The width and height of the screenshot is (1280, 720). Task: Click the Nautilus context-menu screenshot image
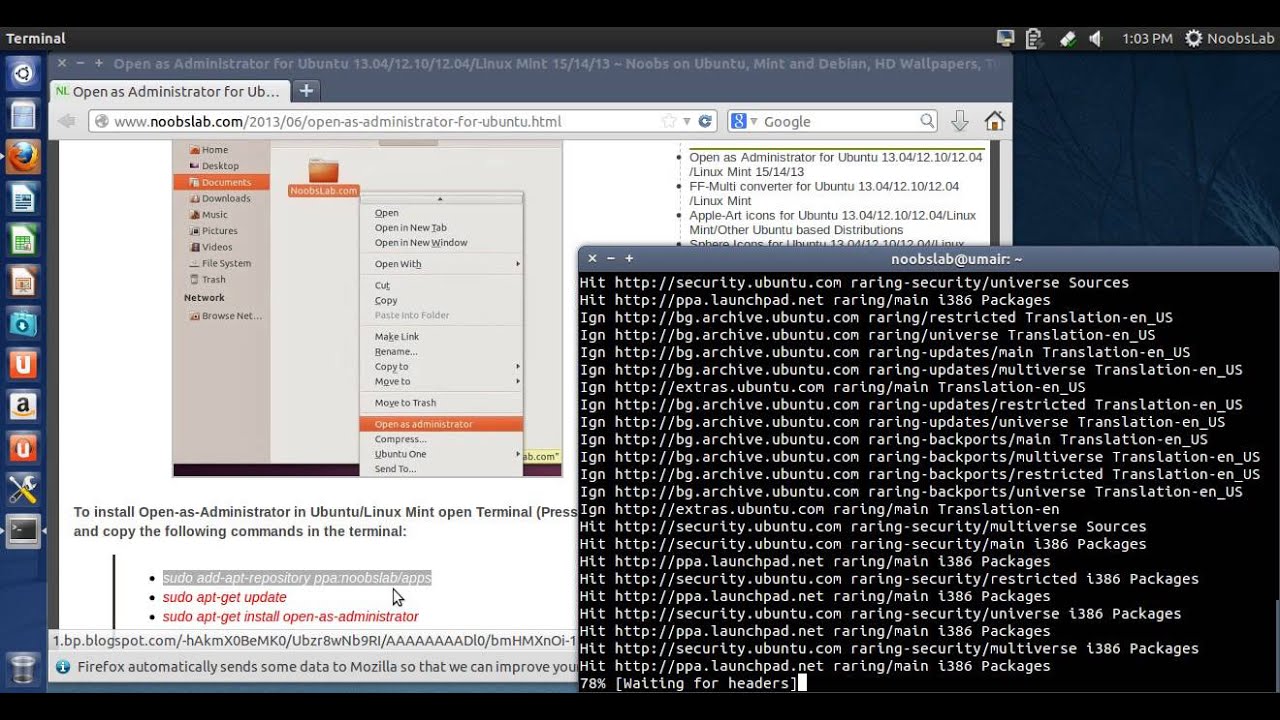[x=367, y=308]
